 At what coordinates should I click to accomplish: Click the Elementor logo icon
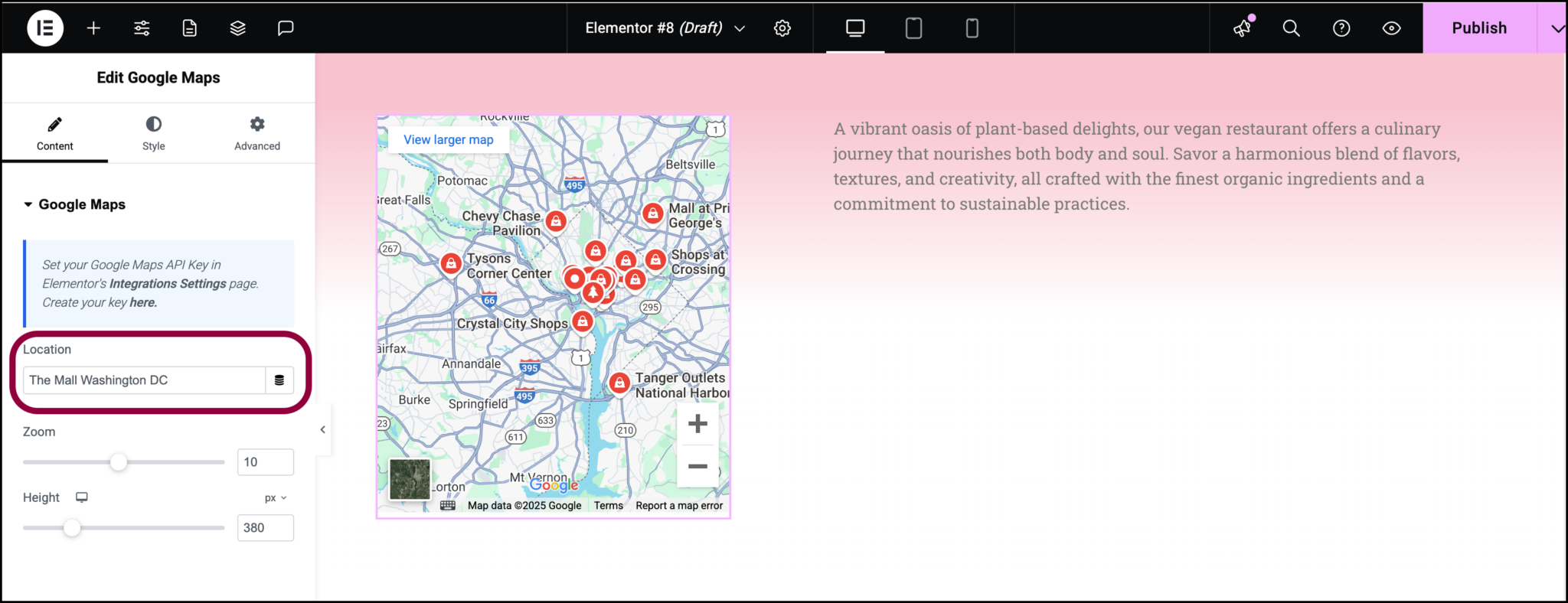click(45, 28)
